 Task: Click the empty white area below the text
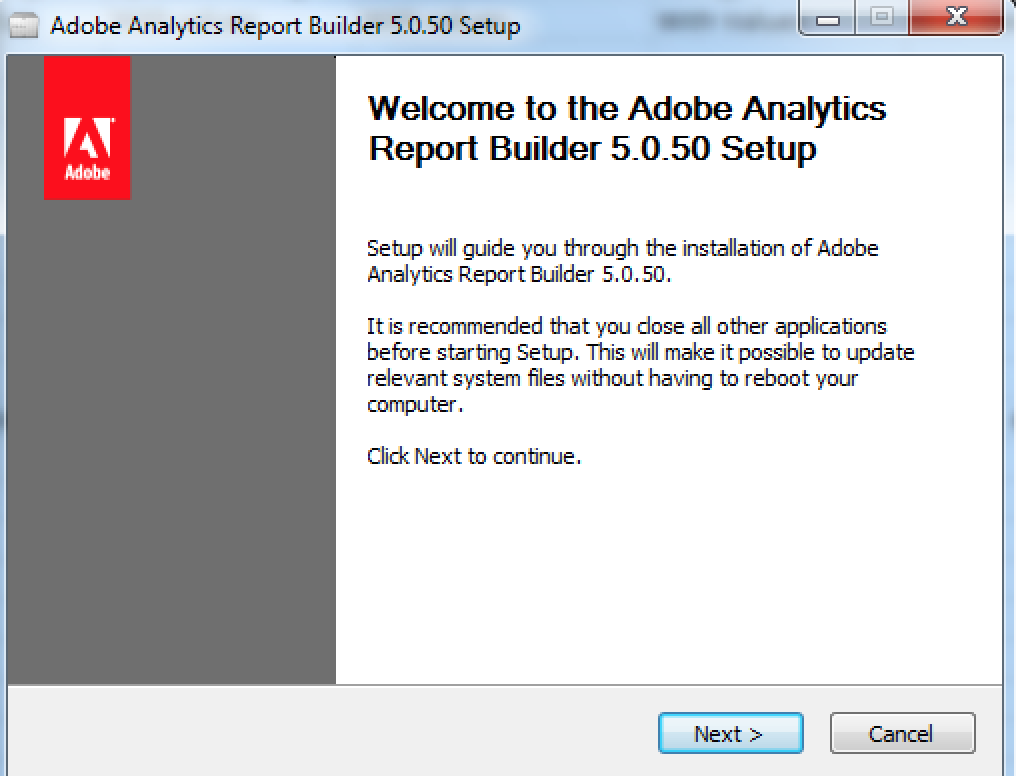click(668, 580)
